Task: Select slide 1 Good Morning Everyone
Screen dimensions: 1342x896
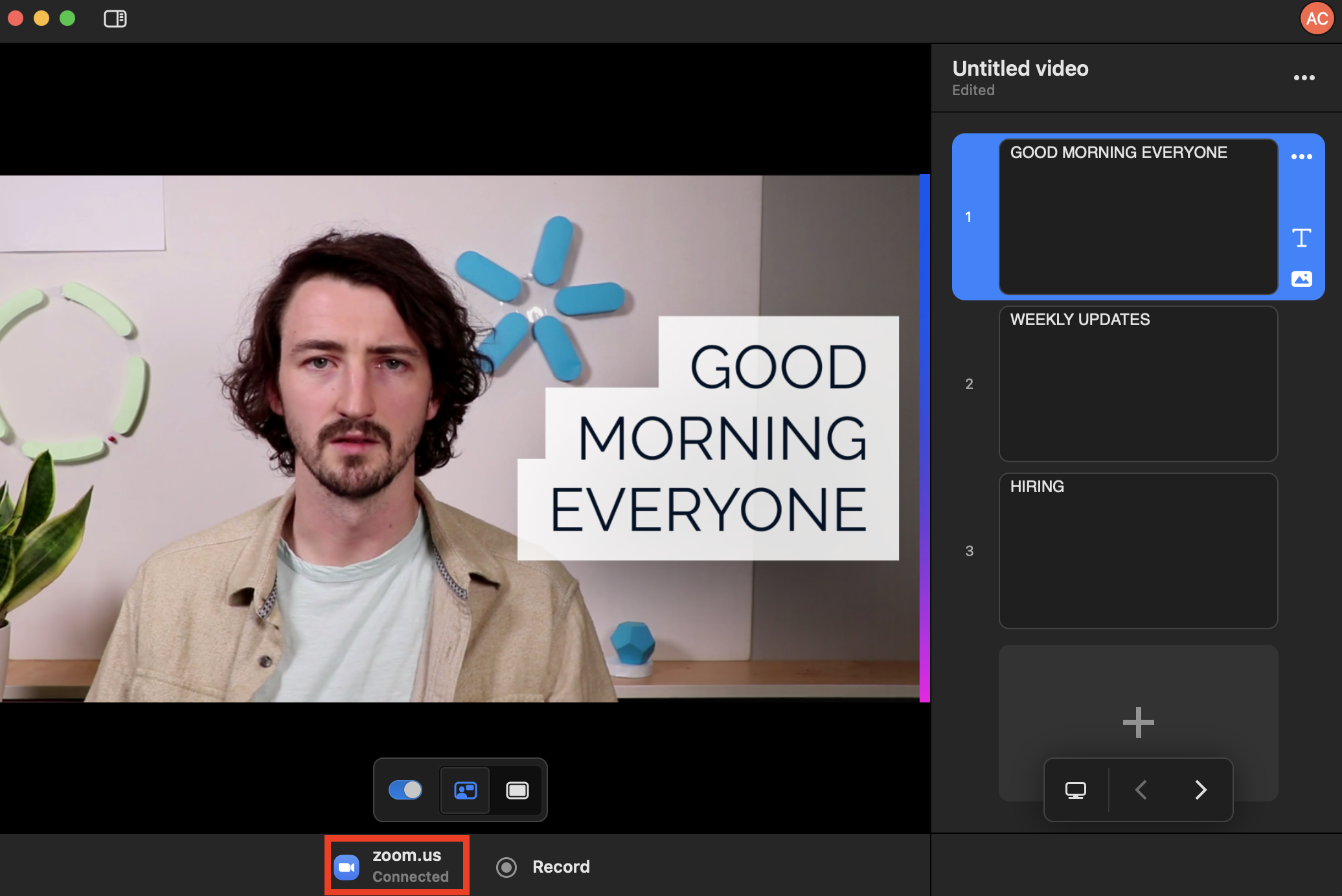Action: (1138, 217)
